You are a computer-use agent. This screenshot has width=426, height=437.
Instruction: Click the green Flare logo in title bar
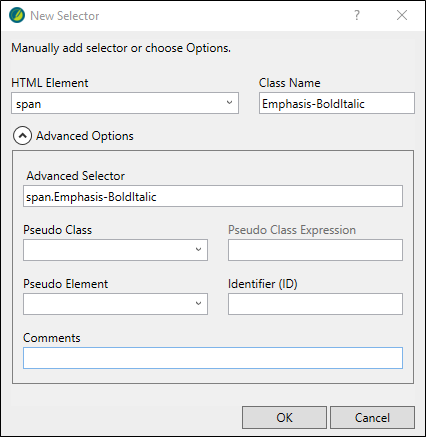click(17, 15)
